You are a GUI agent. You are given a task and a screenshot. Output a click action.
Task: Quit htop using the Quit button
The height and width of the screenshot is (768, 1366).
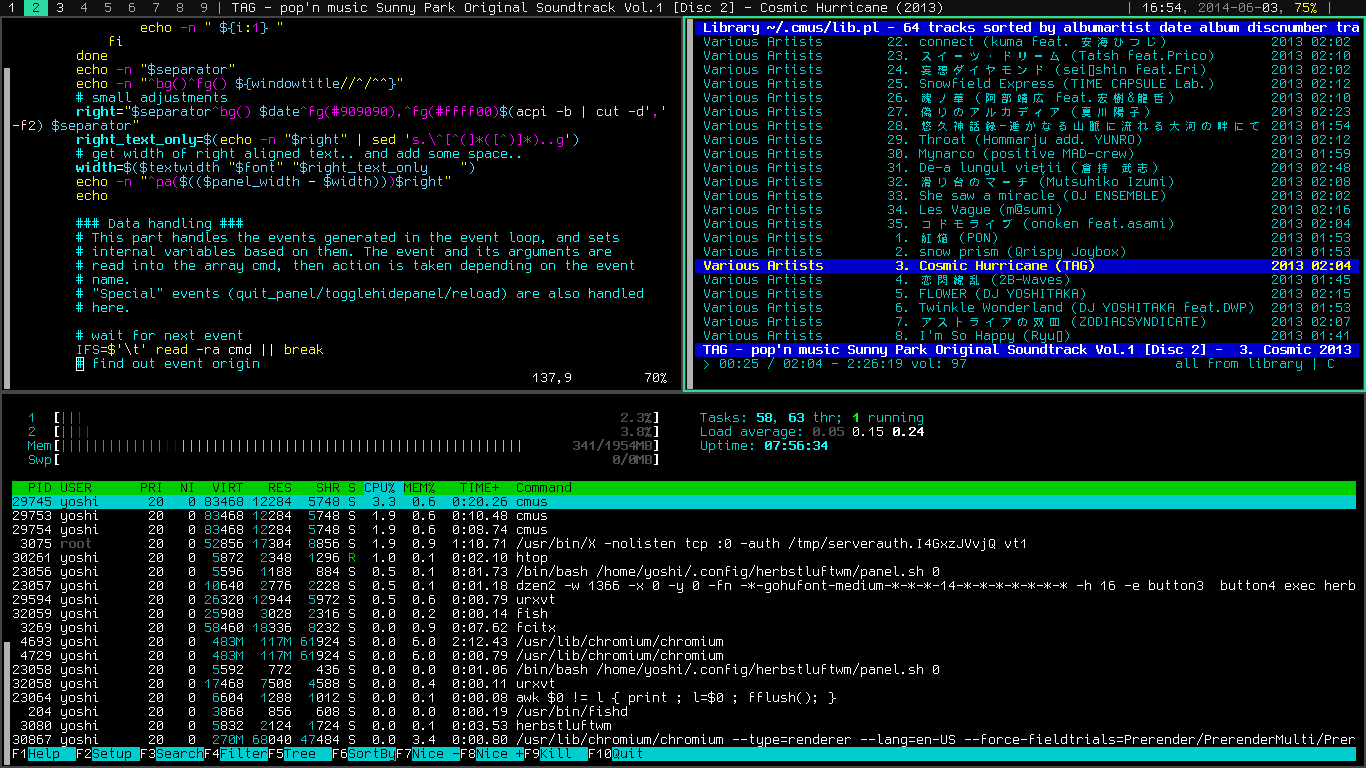(628, 754)
